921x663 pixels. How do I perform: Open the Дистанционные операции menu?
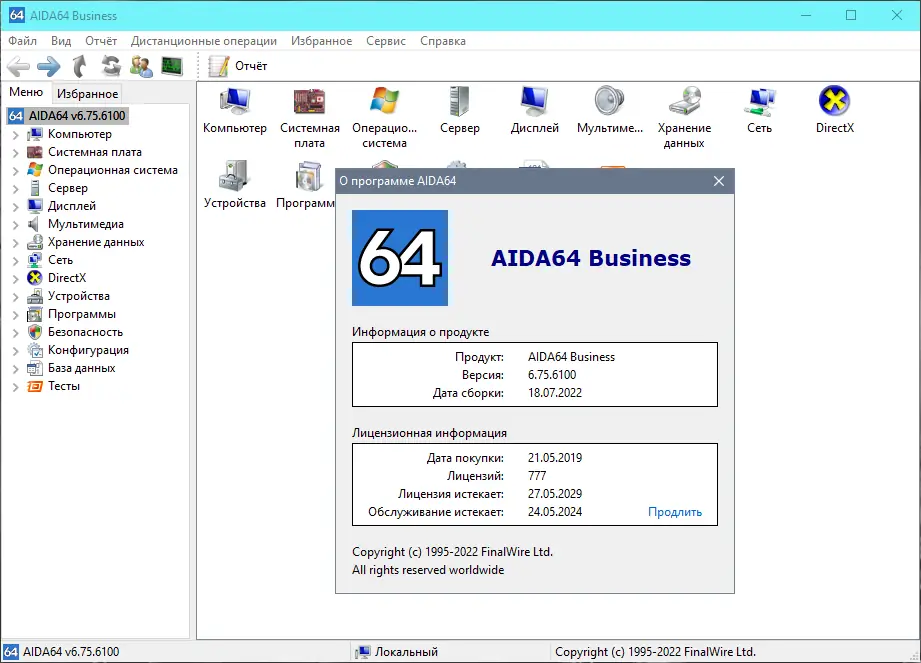point(204,41)
